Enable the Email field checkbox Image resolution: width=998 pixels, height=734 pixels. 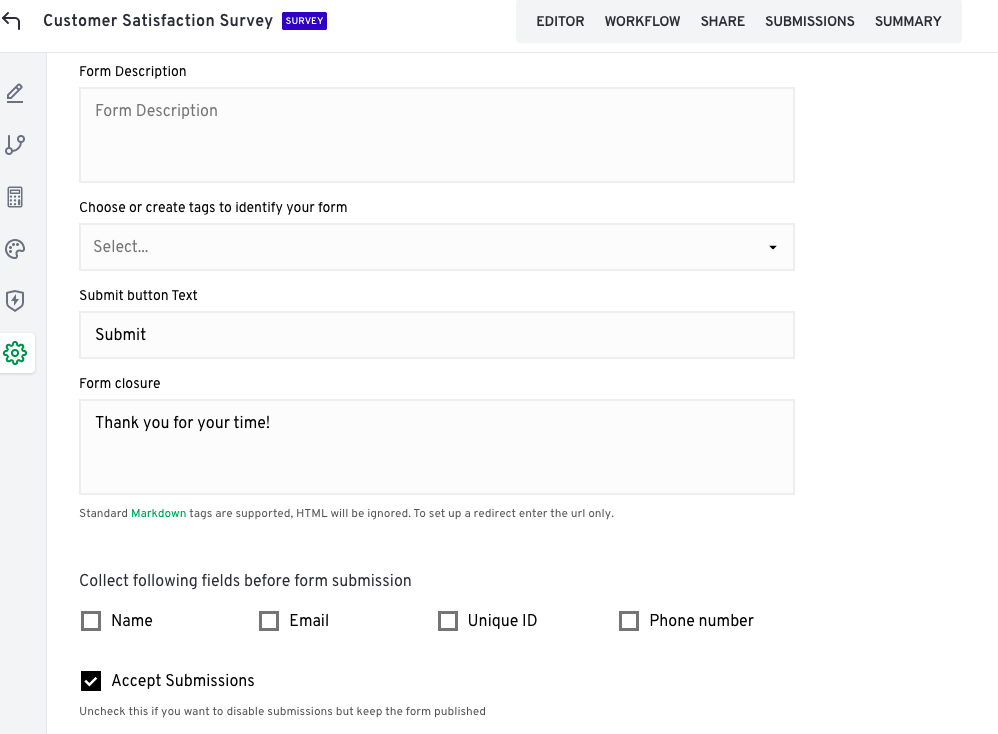[x=269, y=621]
